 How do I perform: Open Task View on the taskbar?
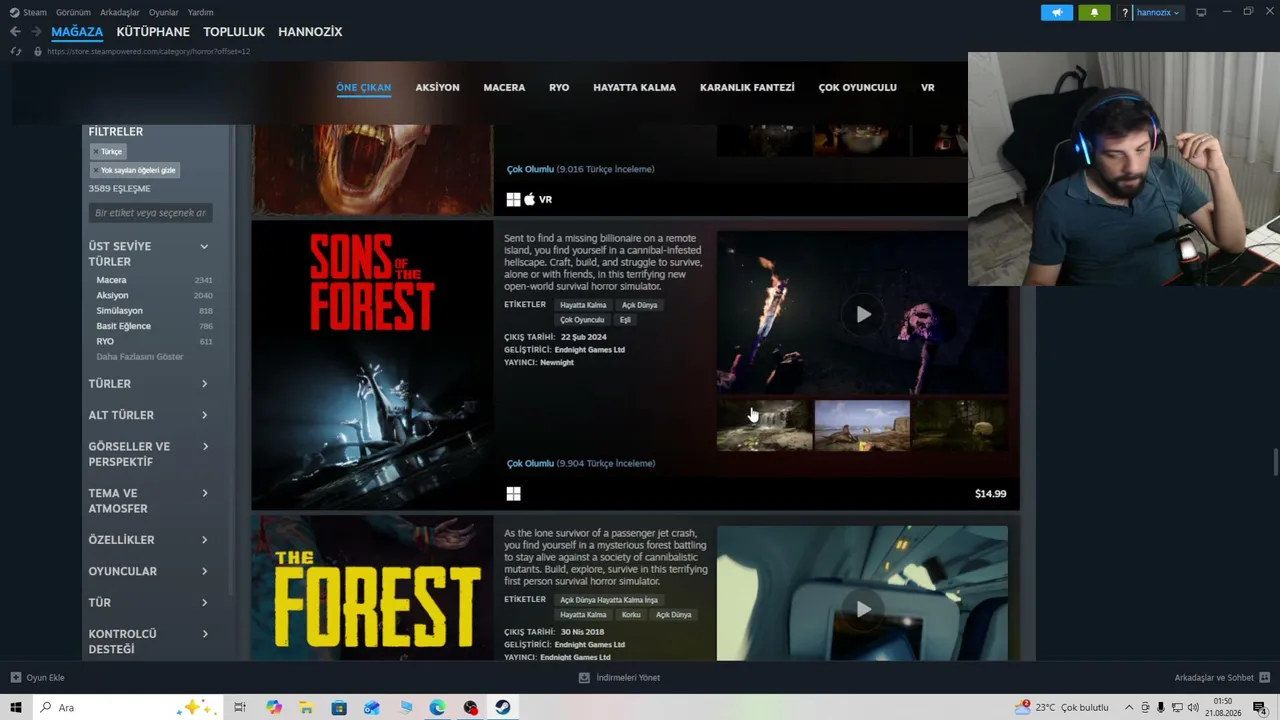(240, 708)
